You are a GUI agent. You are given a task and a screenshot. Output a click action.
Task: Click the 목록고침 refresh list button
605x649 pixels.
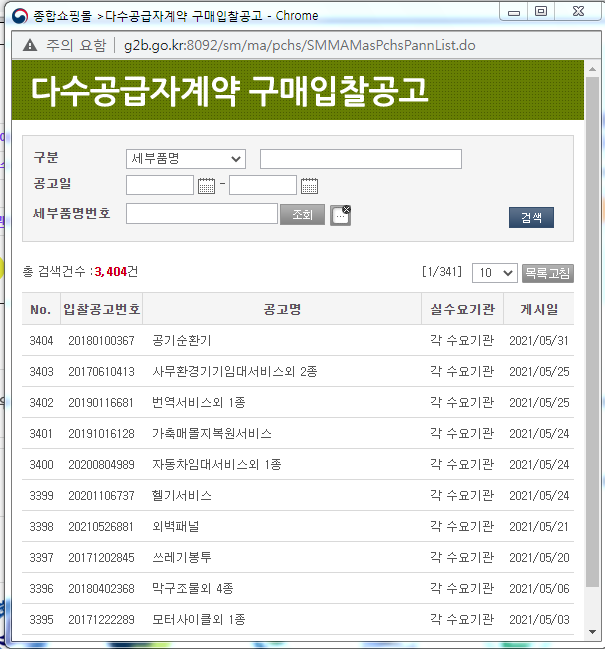548,273
